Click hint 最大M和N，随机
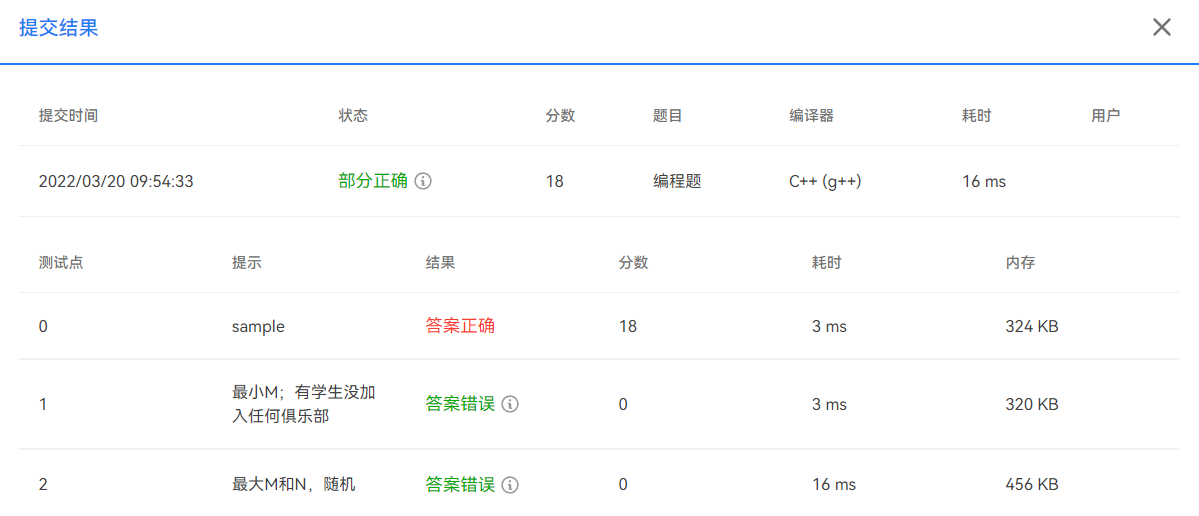This screenshot has height=516, width=1199. [x=294, y=485]
